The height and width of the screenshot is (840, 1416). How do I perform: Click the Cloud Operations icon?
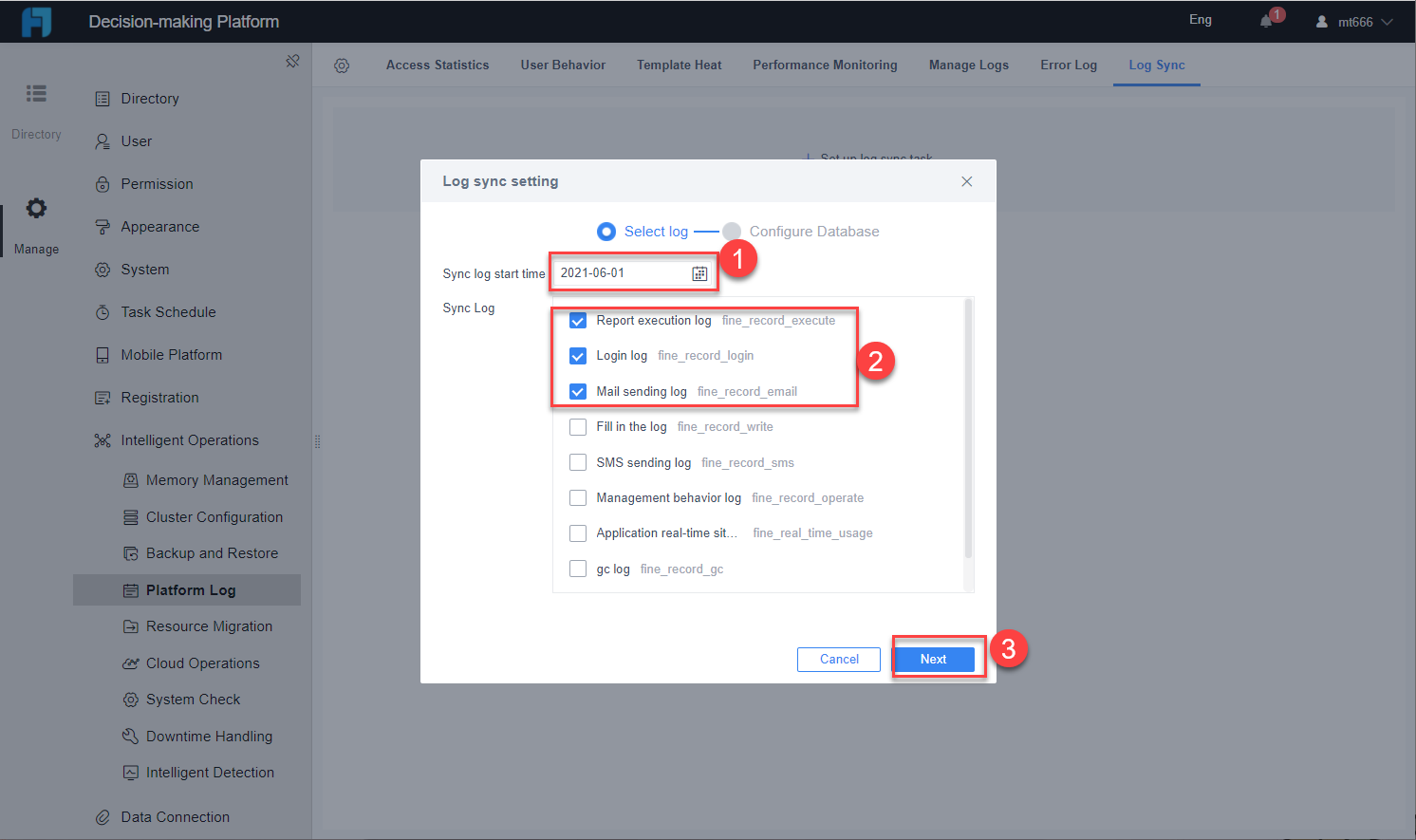131,663
